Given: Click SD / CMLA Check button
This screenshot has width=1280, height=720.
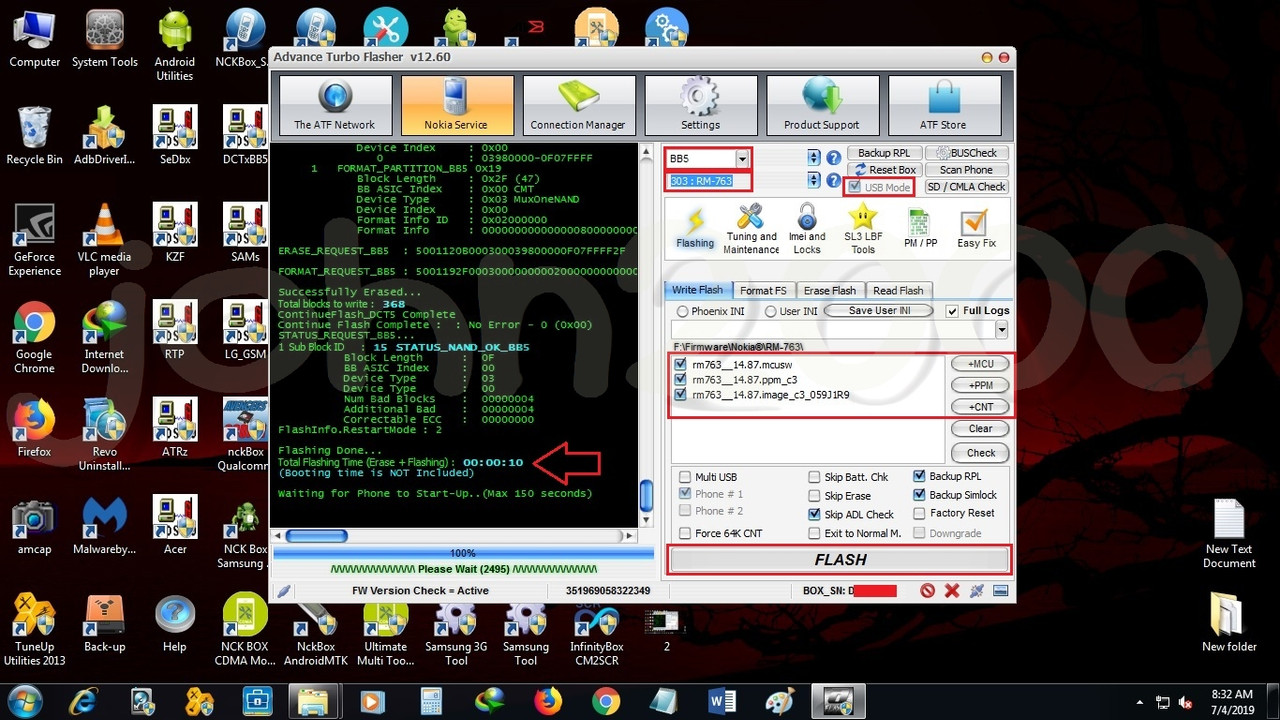Looking at the screenshot, I should [966, 187].
